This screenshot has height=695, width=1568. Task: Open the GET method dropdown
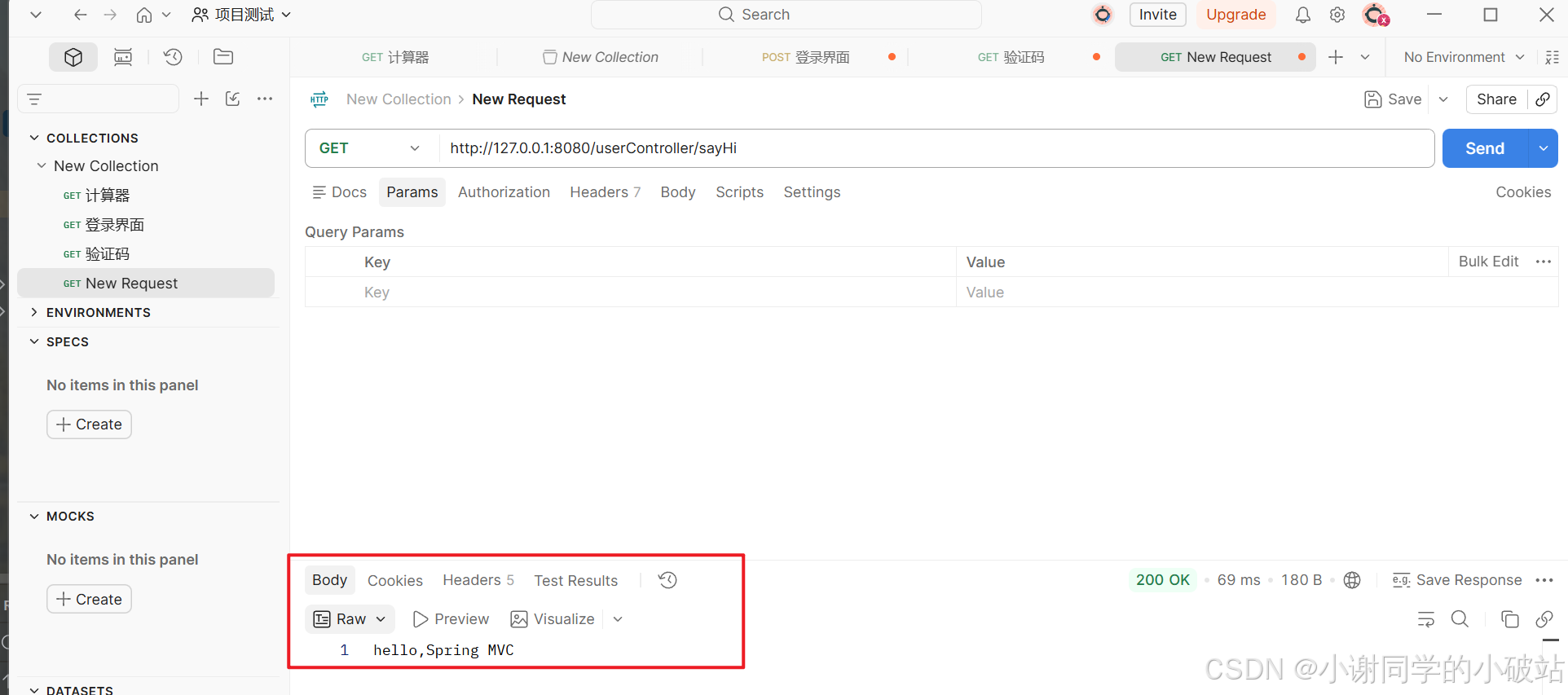(x=372, y=148)
